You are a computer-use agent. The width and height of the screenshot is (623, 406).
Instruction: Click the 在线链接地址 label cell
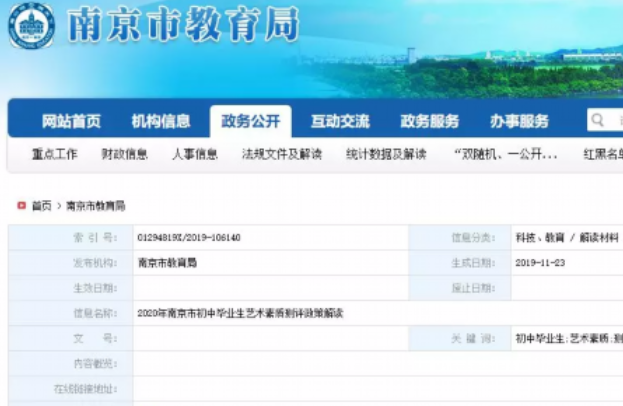71,389
